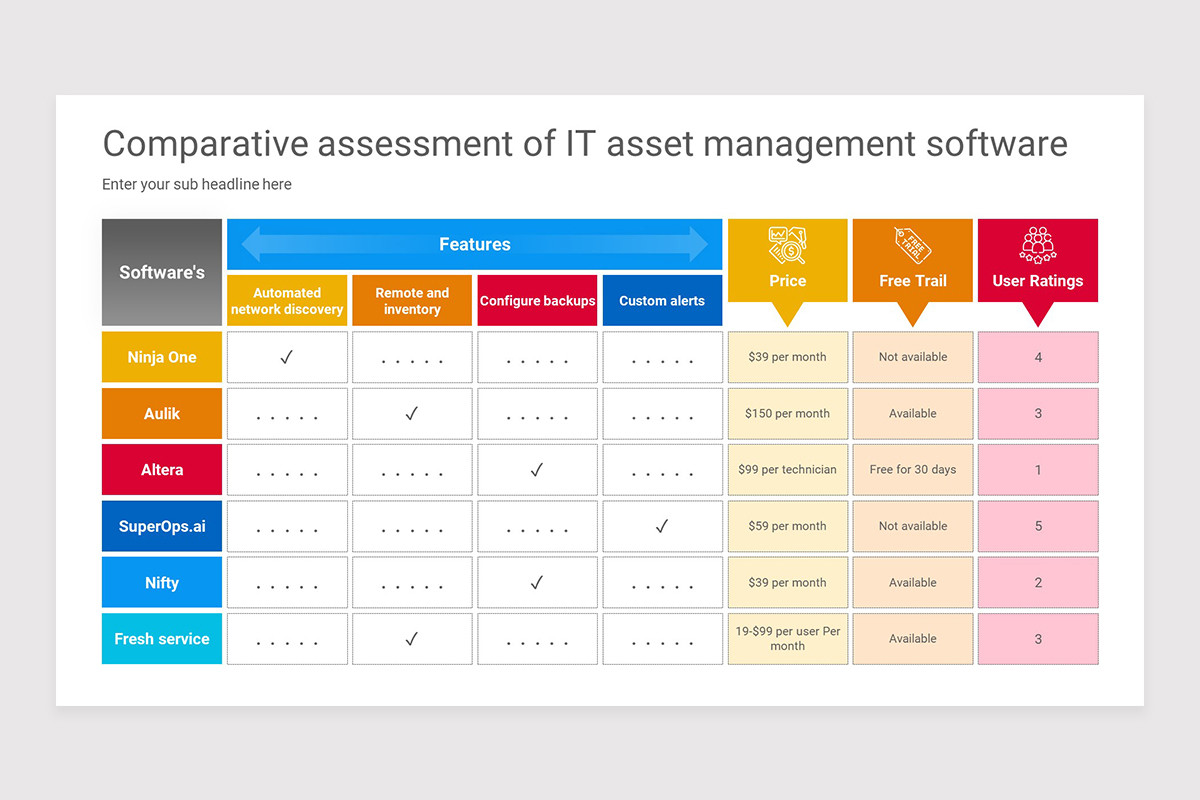Select the Altera row label
1200x800 pixels.
[x=162, y=469]
